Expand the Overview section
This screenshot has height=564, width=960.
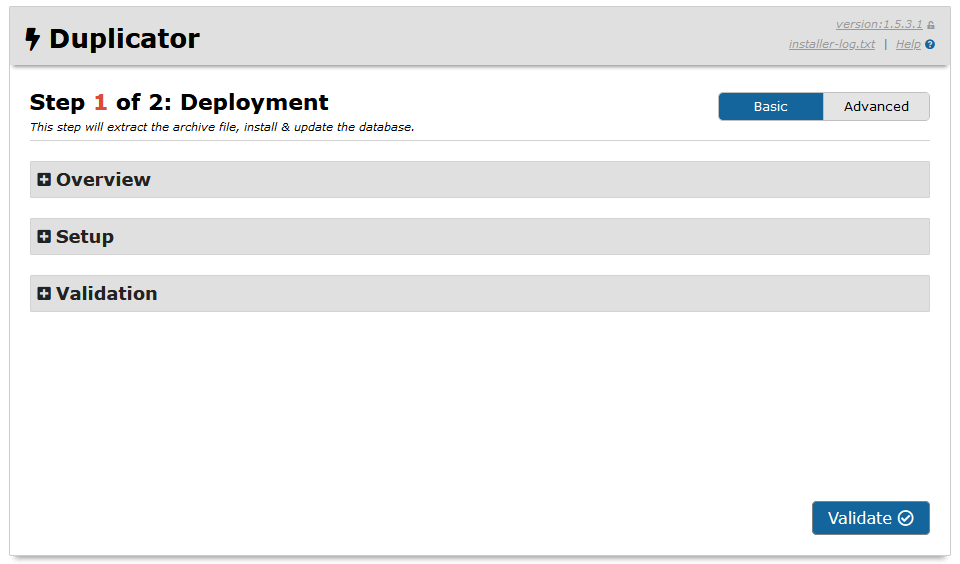[479, 179]
